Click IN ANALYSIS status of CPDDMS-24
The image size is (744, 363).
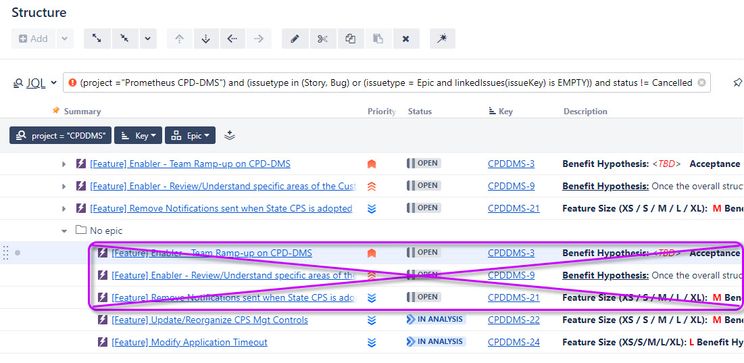(436, 342)
